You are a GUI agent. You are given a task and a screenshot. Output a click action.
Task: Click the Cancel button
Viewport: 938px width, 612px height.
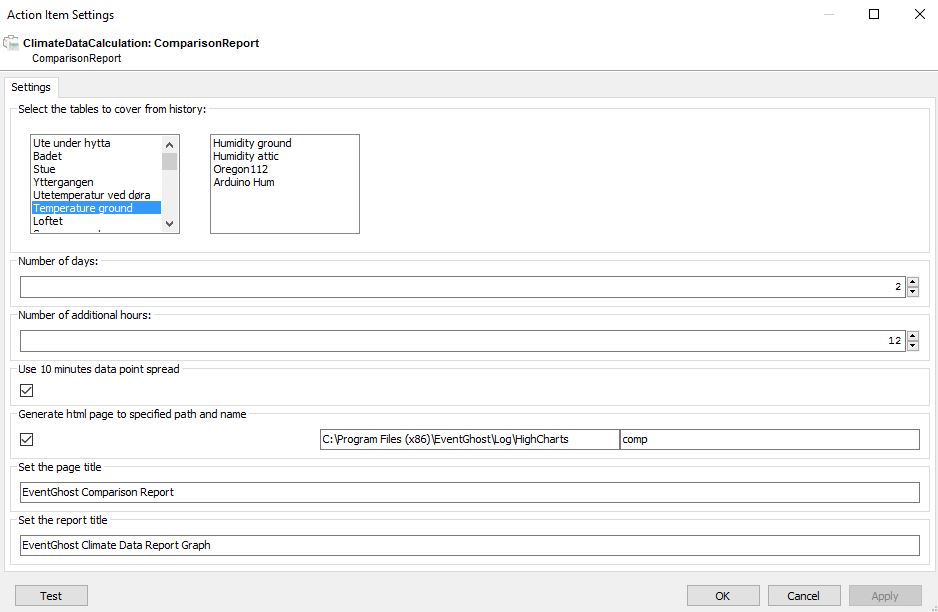803,596
